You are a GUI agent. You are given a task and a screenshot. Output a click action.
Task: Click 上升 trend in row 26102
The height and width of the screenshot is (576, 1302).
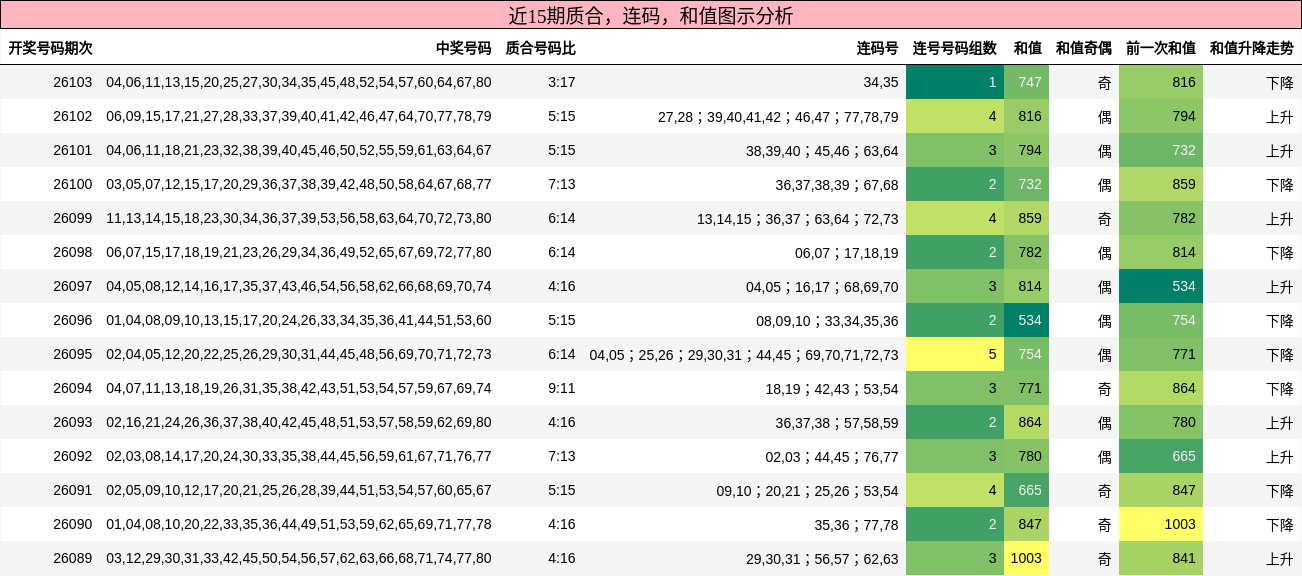pyautogui.click(x=1279, y=116)
